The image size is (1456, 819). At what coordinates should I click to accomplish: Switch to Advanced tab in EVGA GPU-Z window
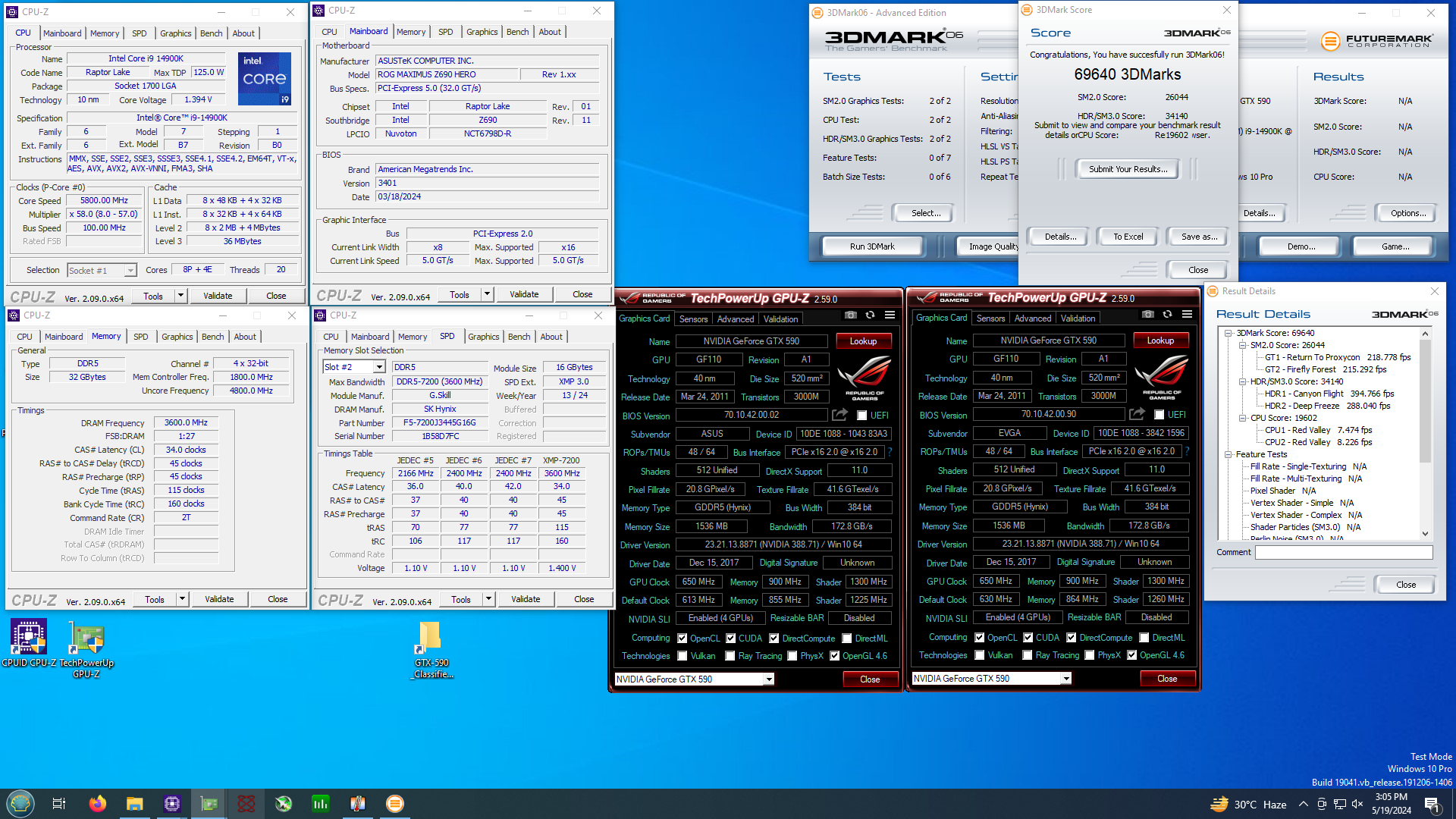click(x=1033, y=318)
